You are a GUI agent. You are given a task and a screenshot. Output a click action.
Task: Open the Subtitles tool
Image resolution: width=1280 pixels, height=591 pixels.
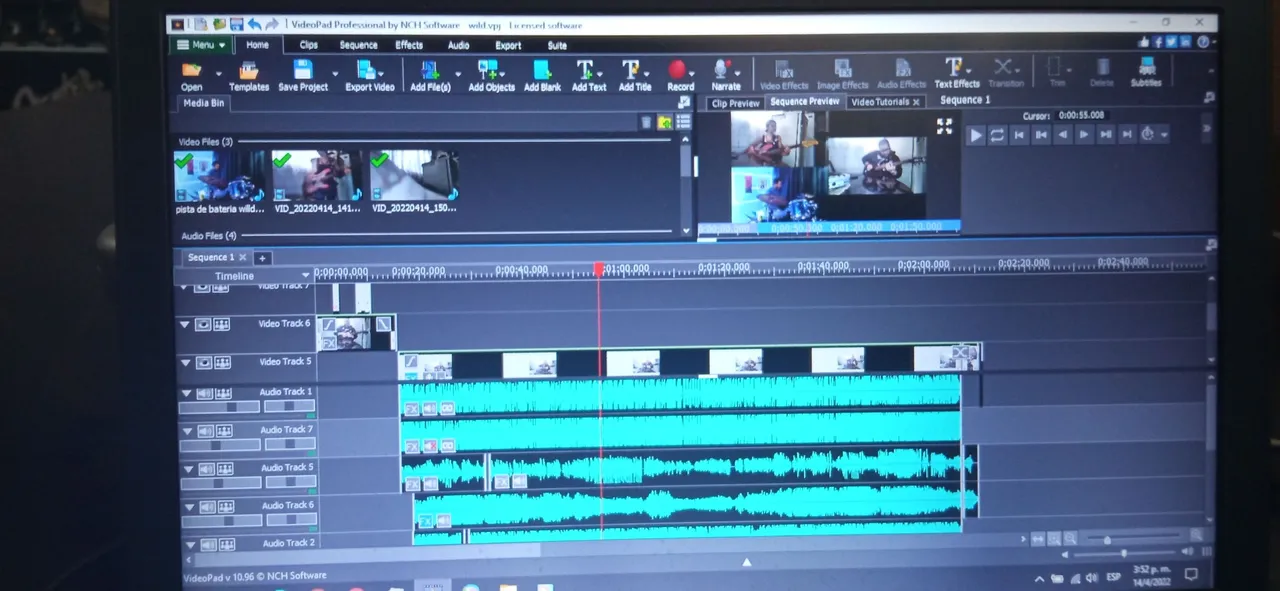(1146, 72)
